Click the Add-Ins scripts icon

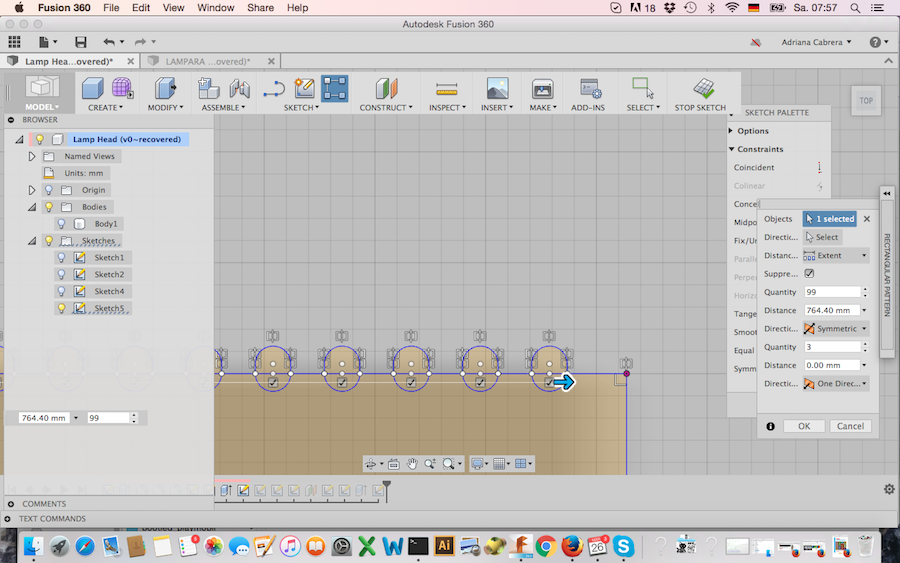589,88
